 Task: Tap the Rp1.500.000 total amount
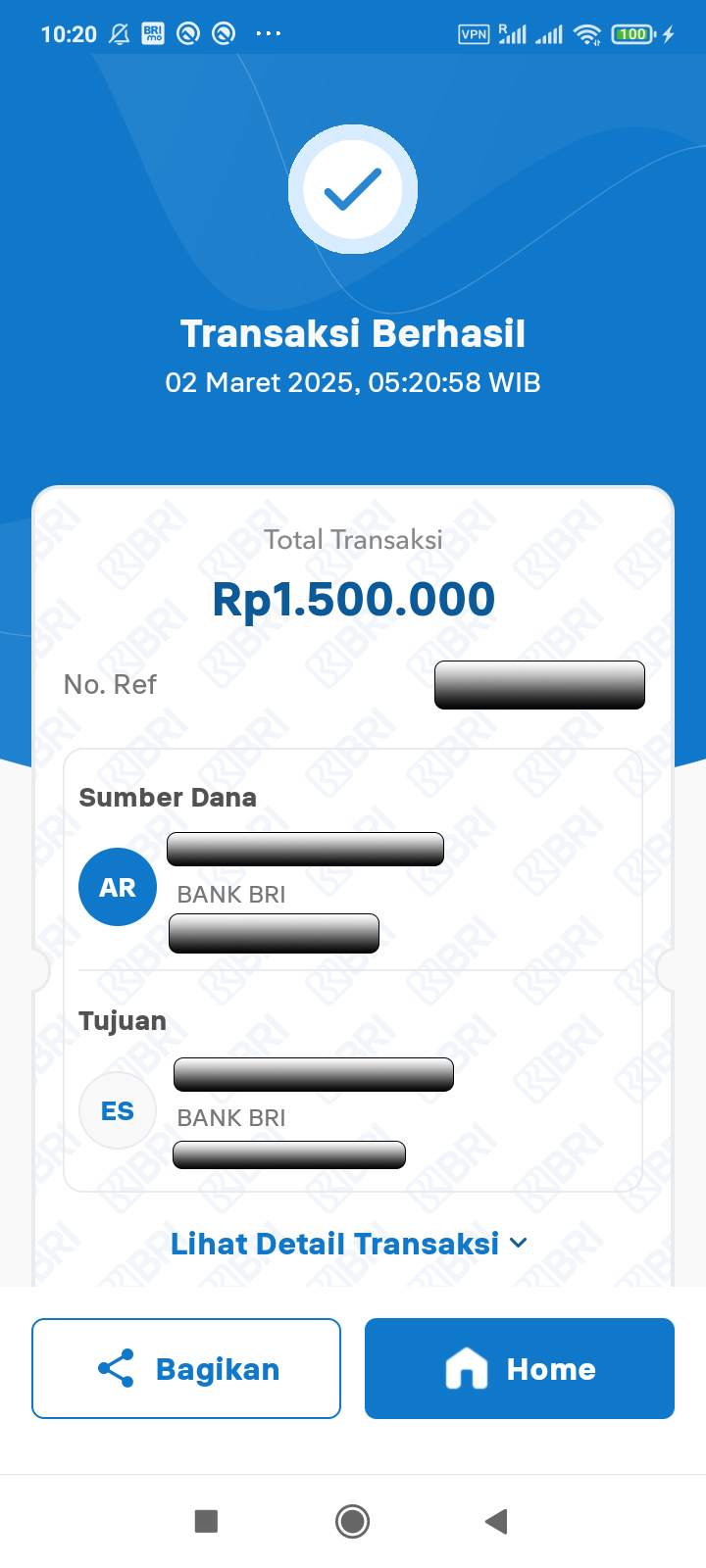coord(353,600)
